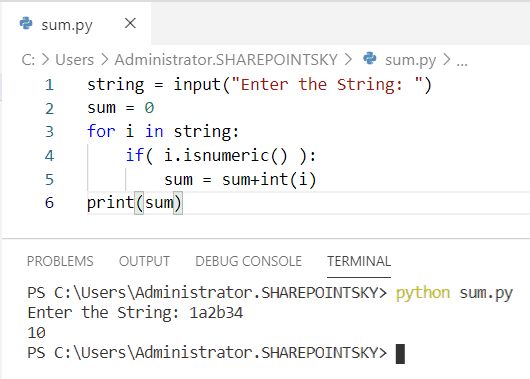Open Administrator.SHAREPOINTSKY breadcrumb folder
Viewport: 530px width, 379px height.
click(226, 60)
